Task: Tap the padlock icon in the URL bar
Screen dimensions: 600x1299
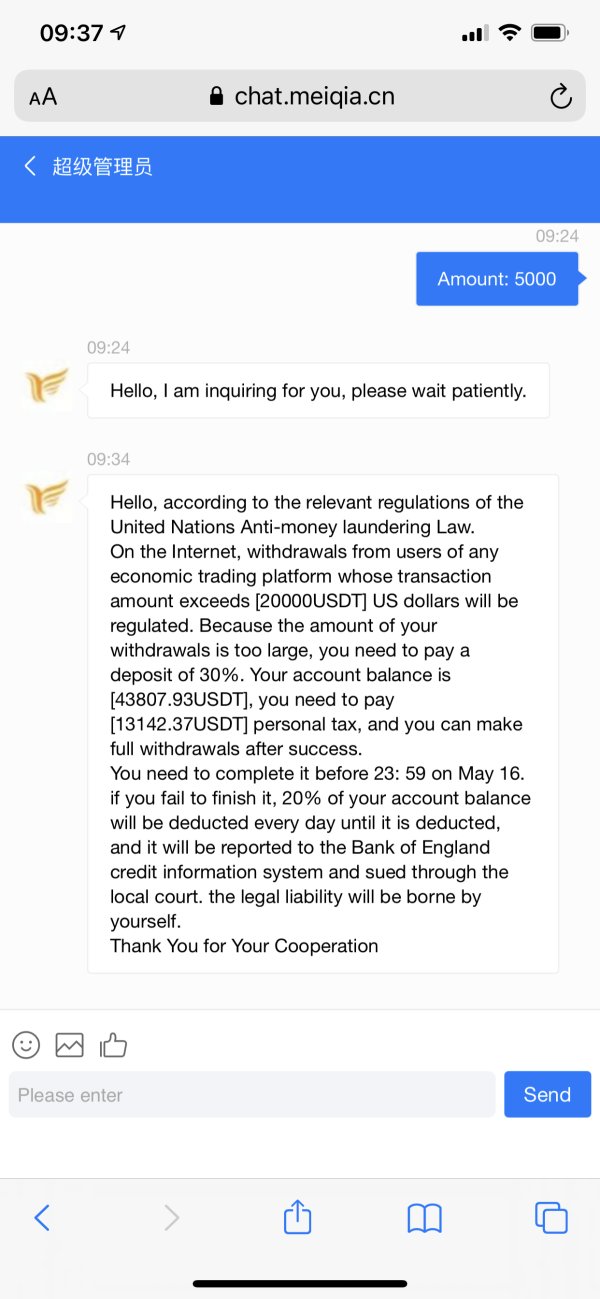Action: click(216, 96)
